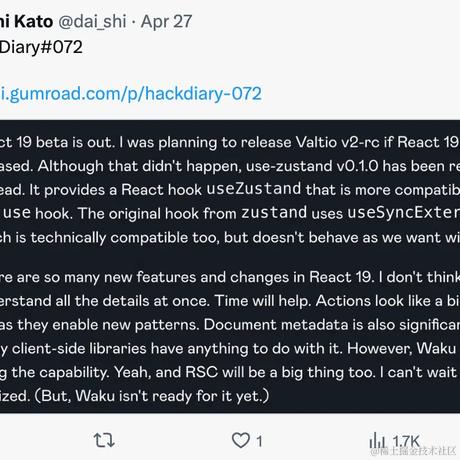Click the retweet arrows icon

(104, 440)
